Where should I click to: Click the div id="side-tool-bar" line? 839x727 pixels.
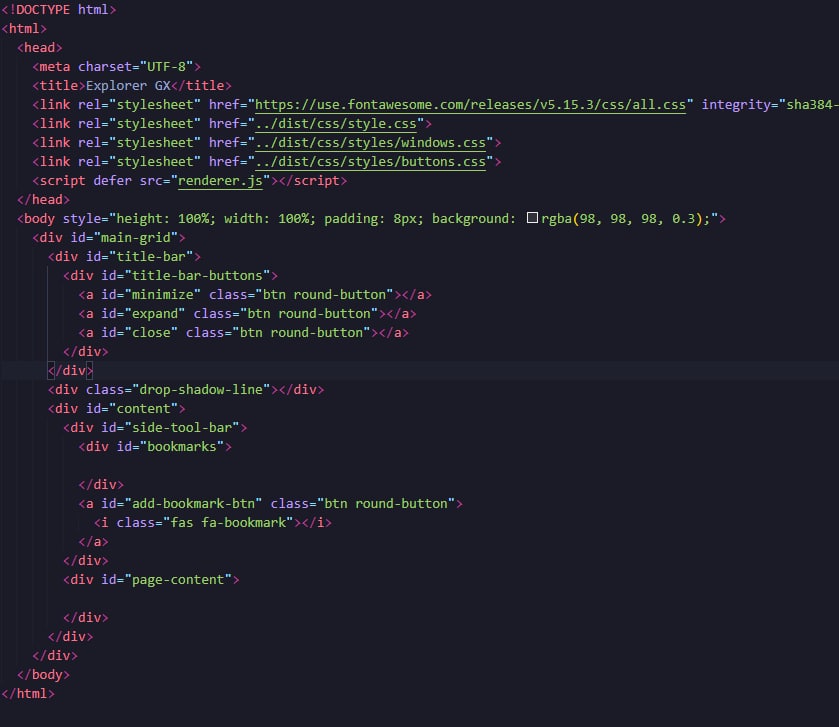point(155,427)
